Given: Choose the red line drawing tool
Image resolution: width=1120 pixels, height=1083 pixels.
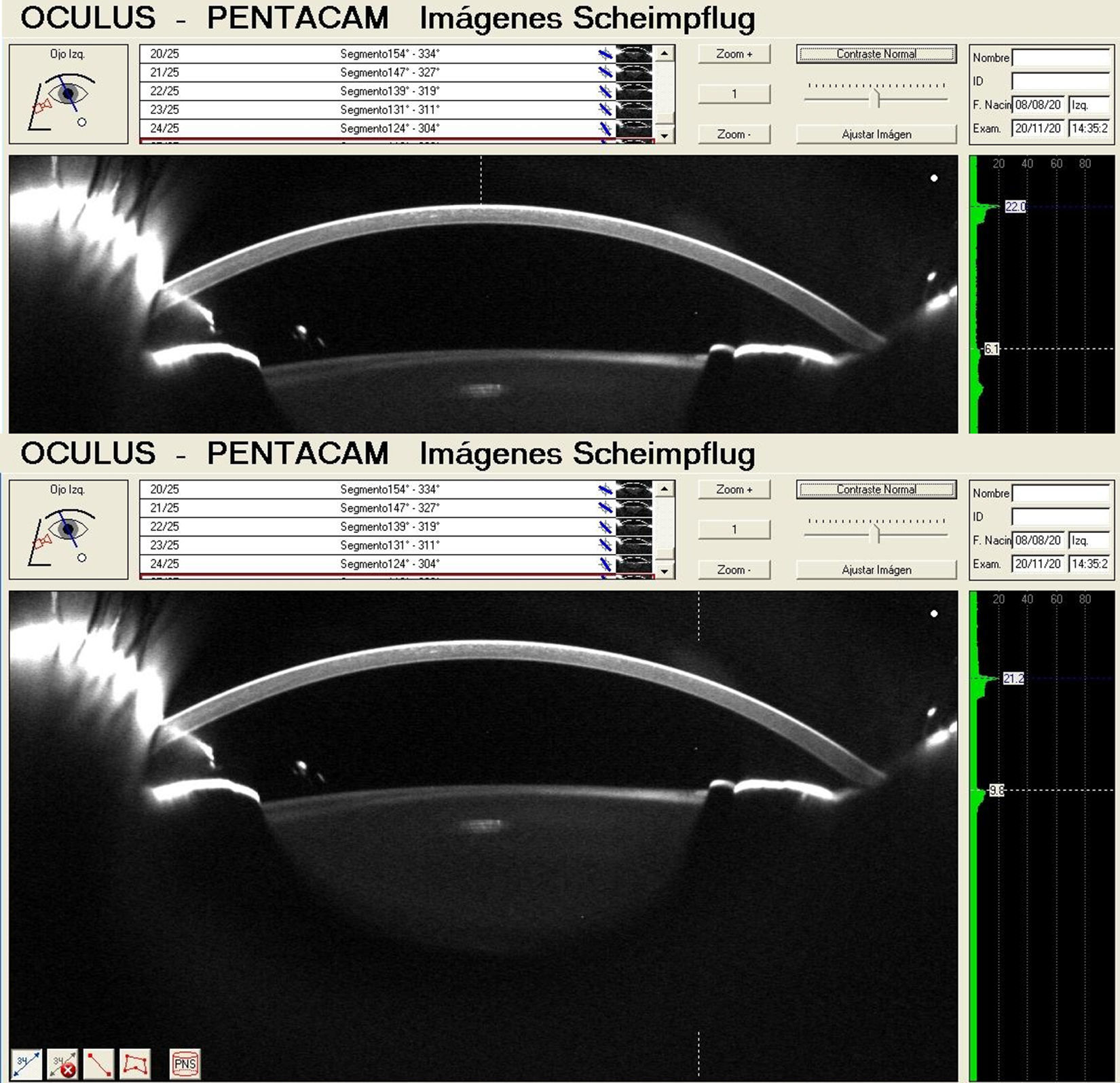Looking at the screenshot, I should [99, 1063].
